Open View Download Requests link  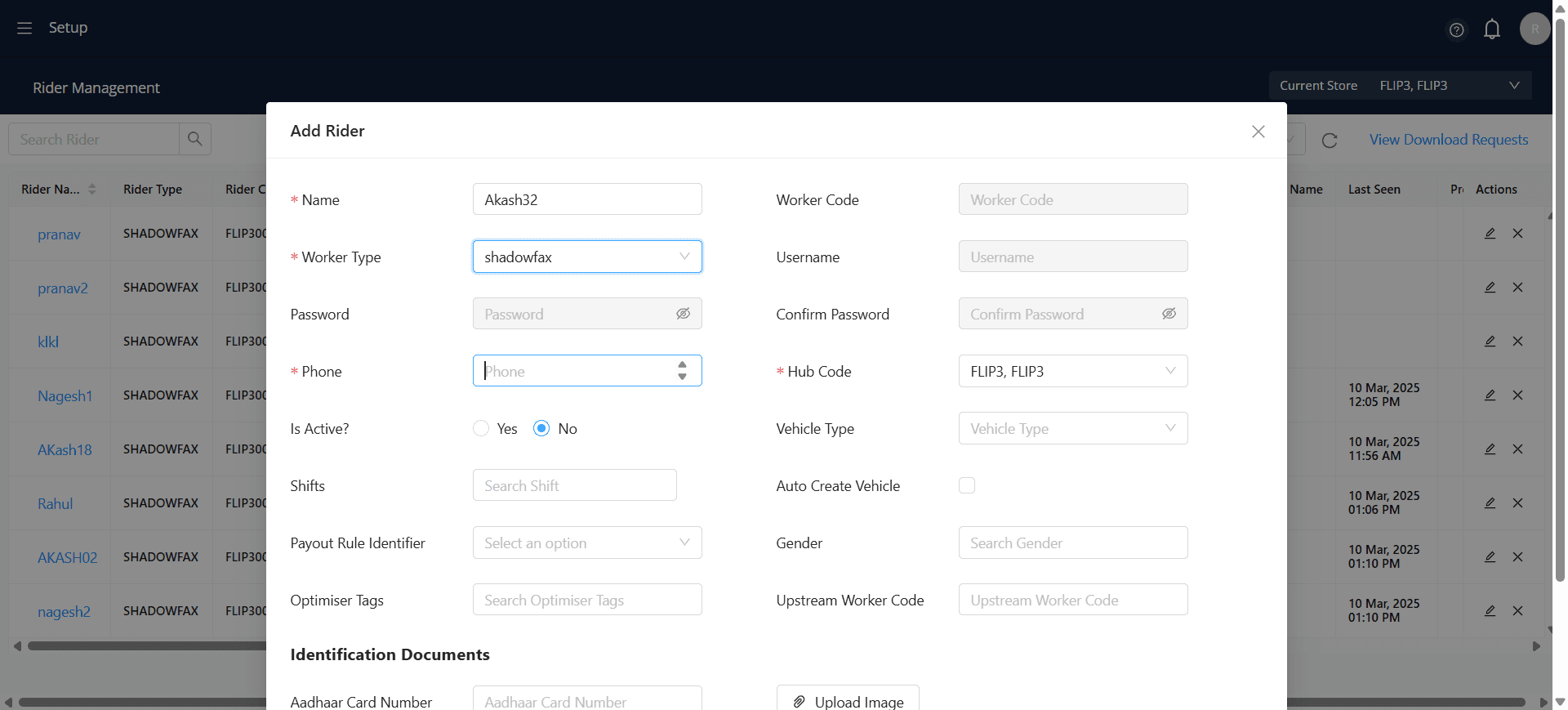(x=1449, y=140)
